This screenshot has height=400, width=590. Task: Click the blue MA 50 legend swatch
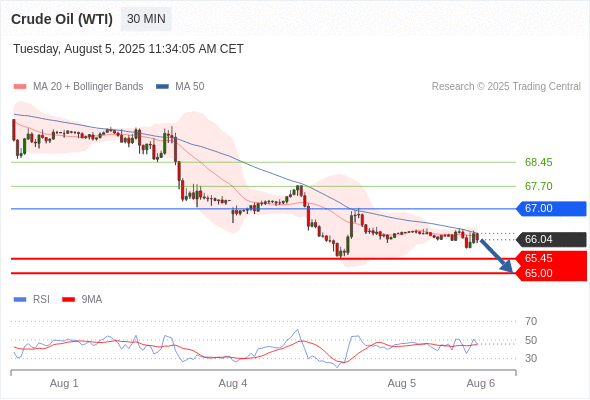(162, 87)
